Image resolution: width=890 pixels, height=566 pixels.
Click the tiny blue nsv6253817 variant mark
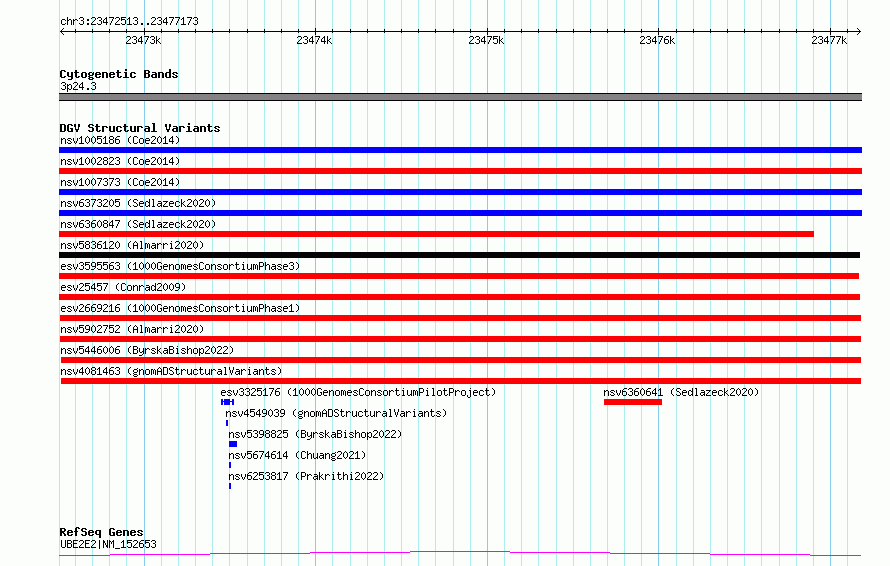[230, 486]
